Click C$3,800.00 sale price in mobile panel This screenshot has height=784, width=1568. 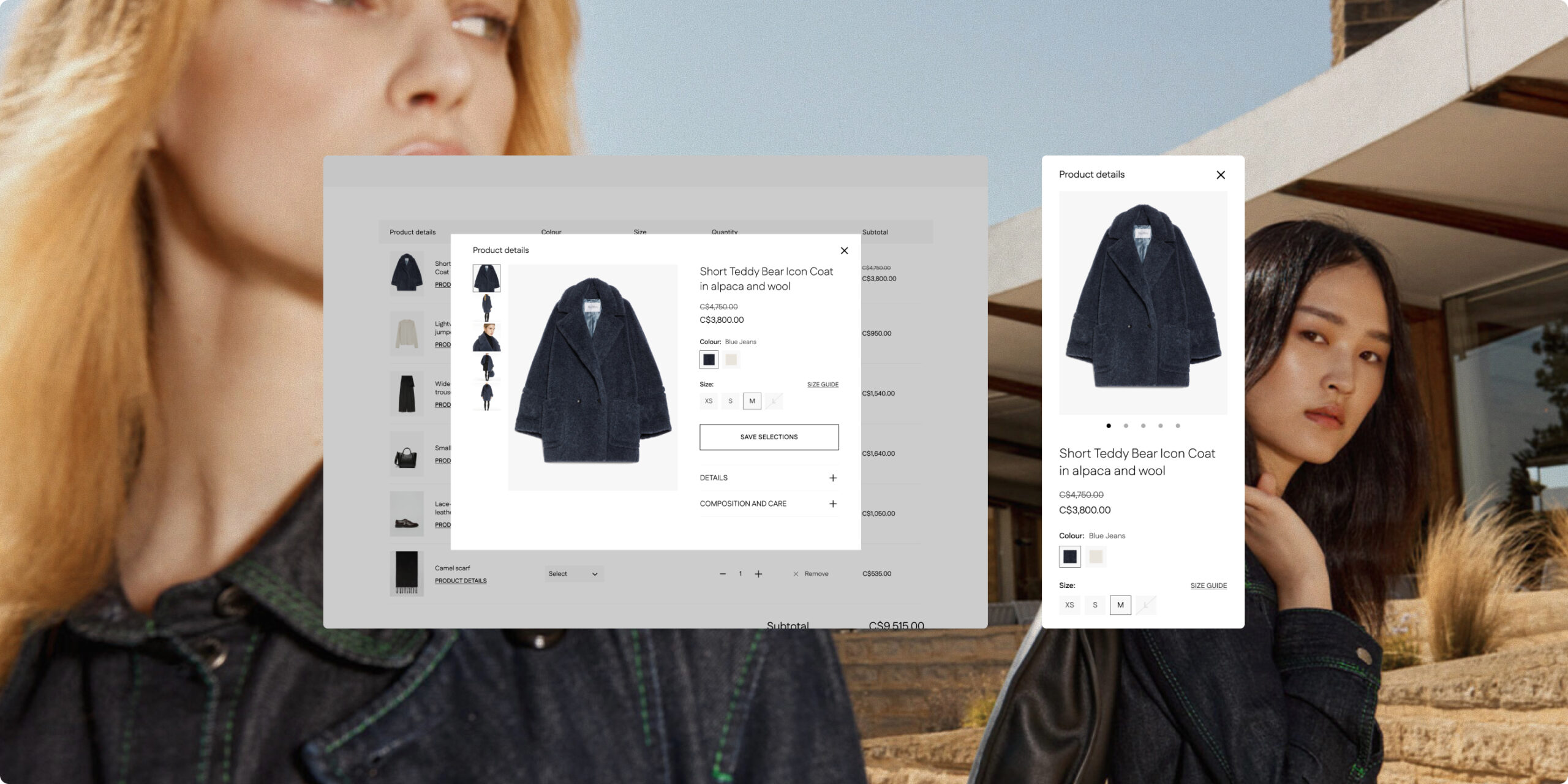[1085, 510]
